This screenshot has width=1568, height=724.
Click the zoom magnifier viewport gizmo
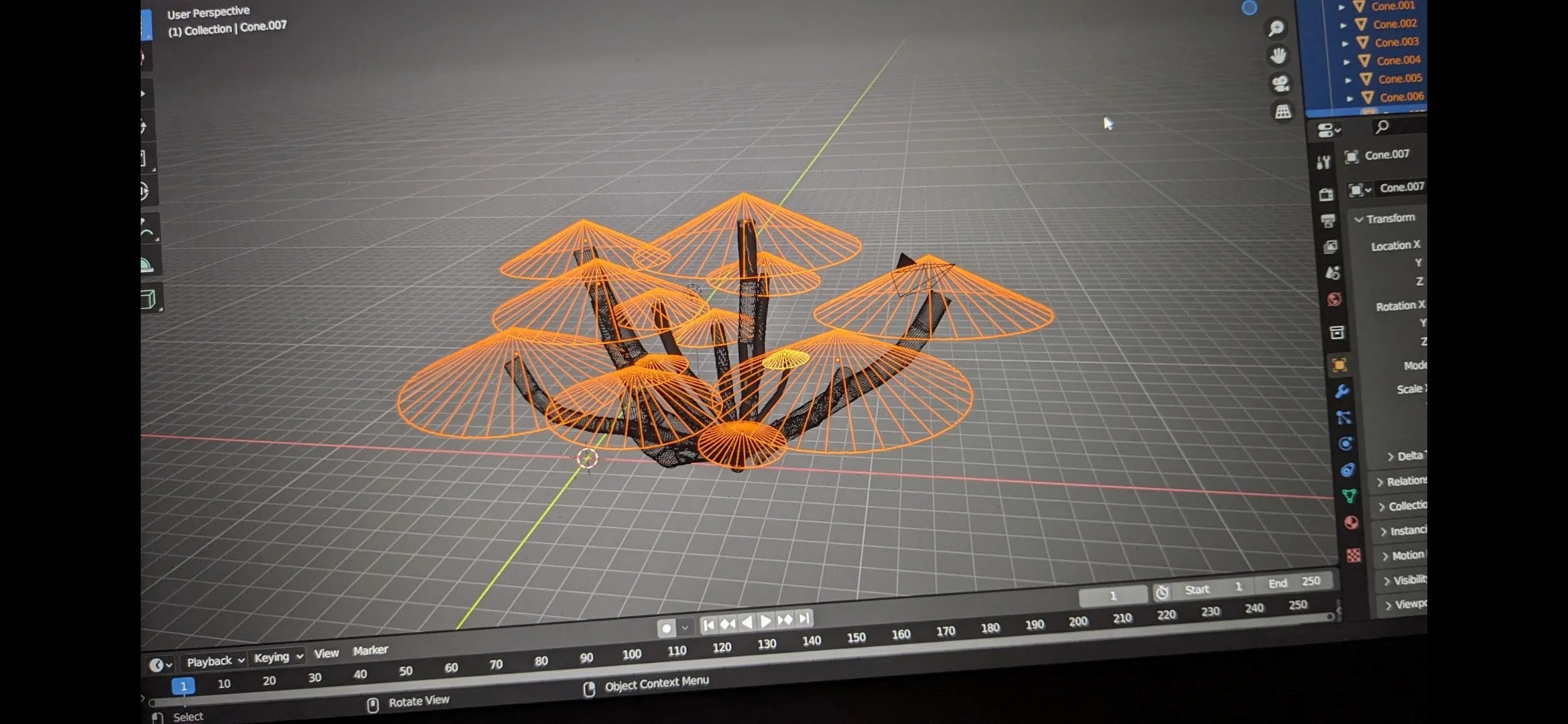click(x=1275, y=28)
